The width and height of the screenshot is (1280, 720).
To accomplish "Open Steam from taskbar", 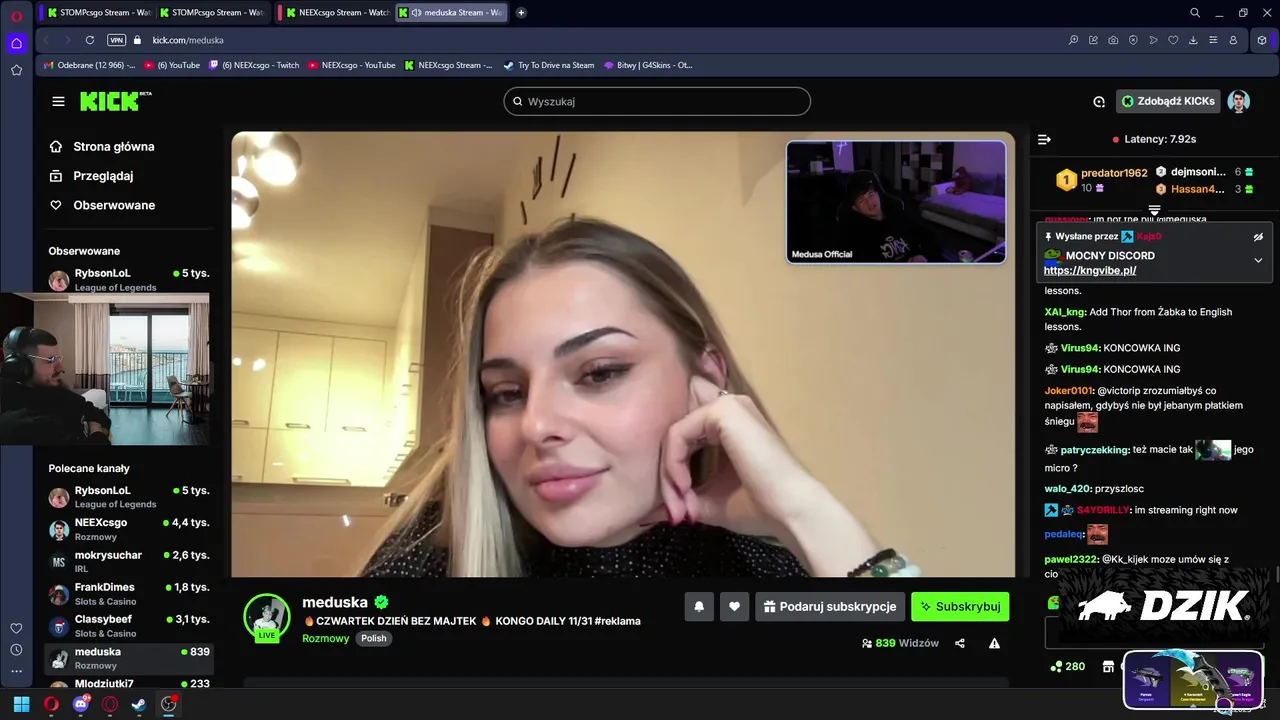I will point(139,704).
